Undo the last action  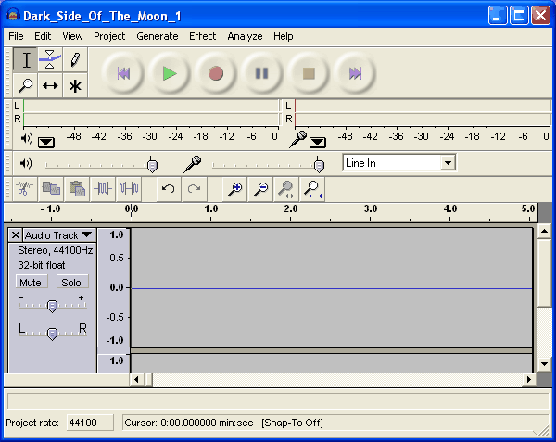168,189
